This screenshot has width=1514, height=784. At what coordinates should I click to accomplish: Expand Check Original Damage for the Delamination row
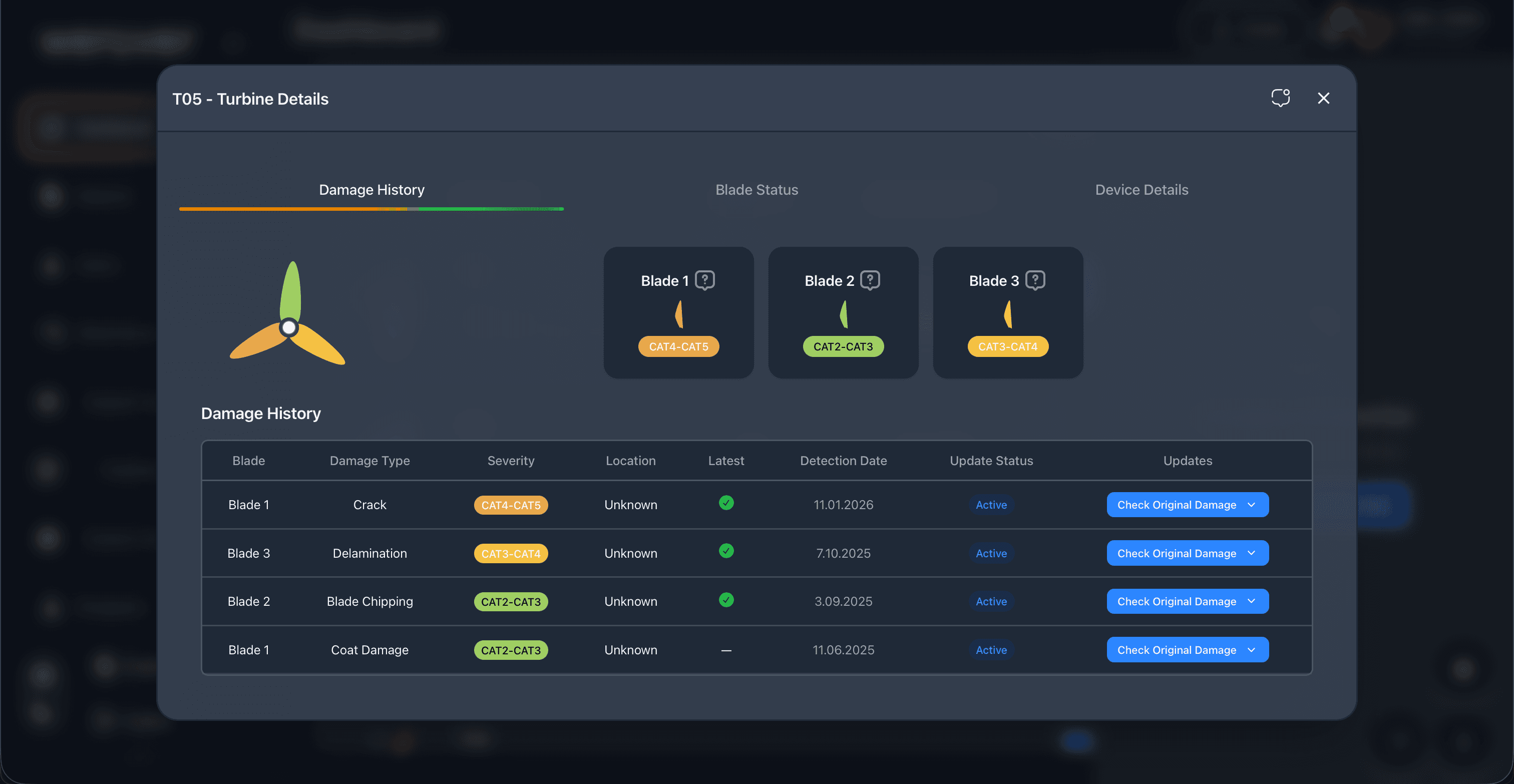[1187, 553]
